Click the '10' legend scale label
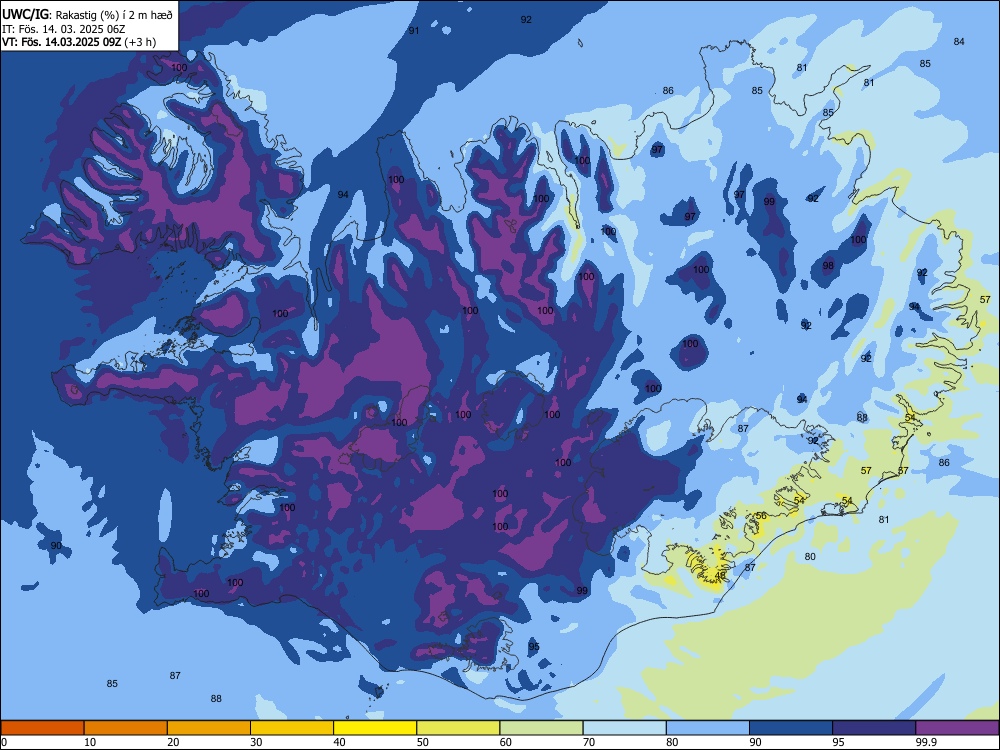Viewport: 1000px width, 750px height. 91,742
